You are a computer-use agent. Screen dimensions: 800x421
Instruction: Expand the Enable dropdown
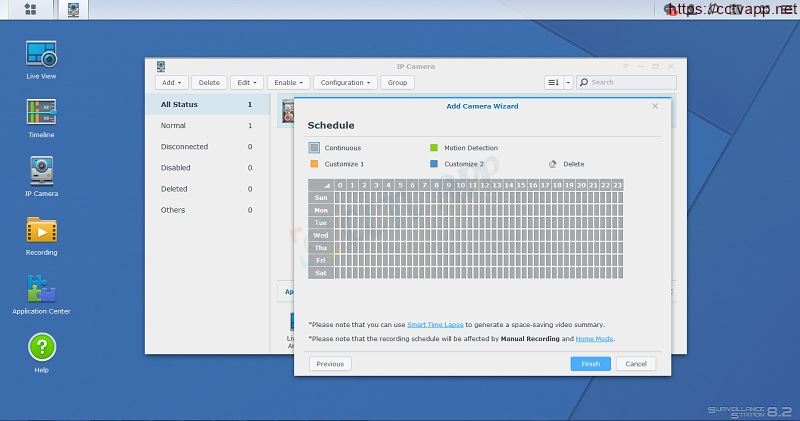[x=288, y=82]
